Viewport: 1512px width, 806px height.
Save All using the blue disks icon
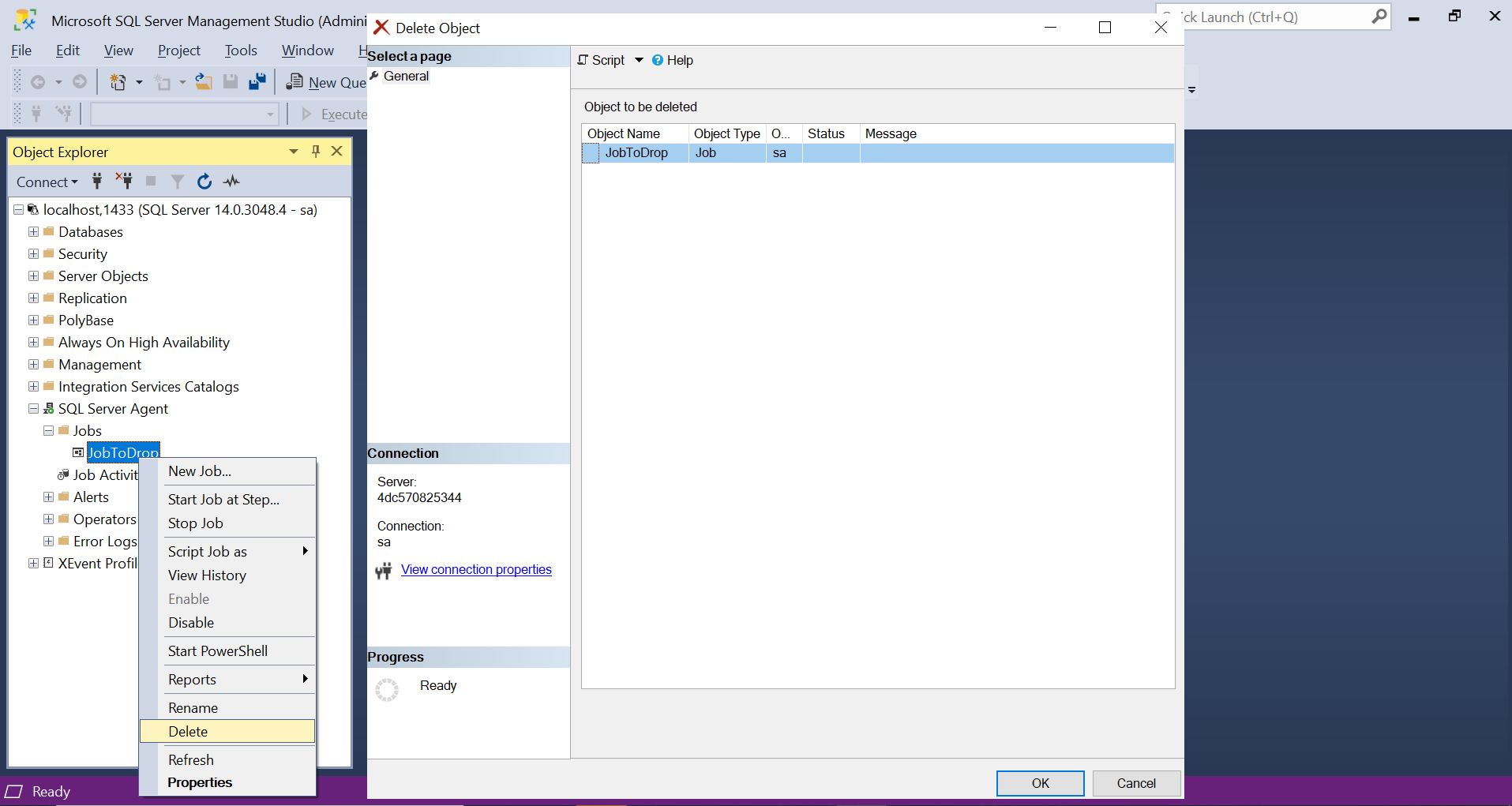tap(256, 81)
